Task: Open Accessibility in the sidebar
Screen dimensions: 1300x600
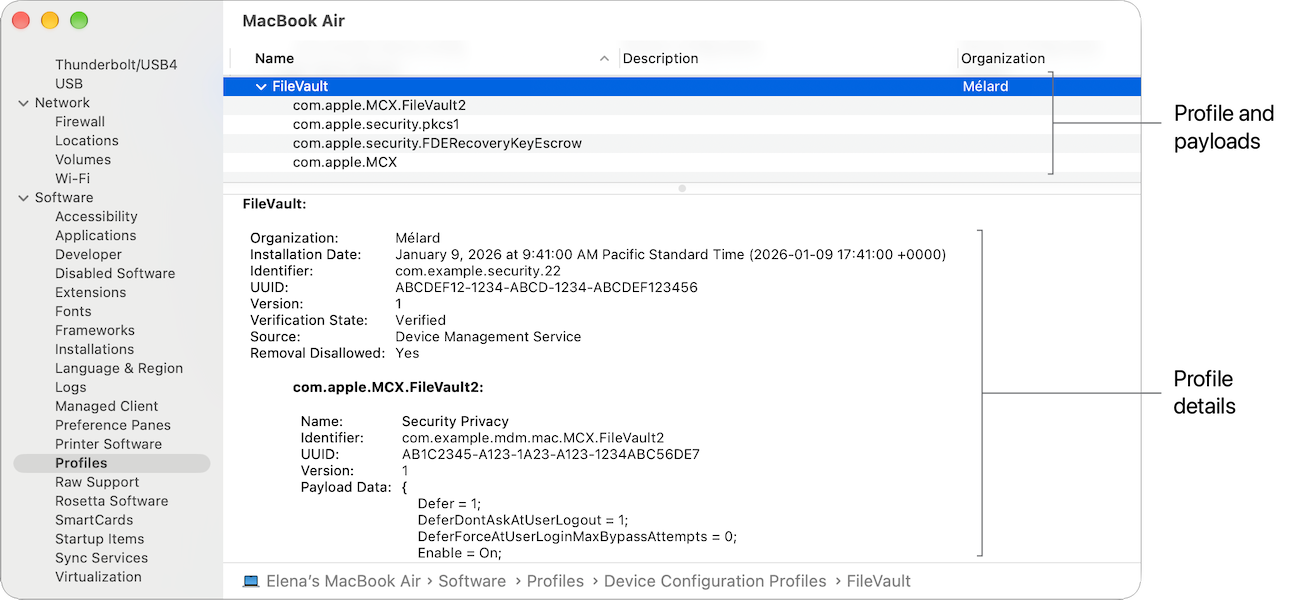Action: [96, 217]
